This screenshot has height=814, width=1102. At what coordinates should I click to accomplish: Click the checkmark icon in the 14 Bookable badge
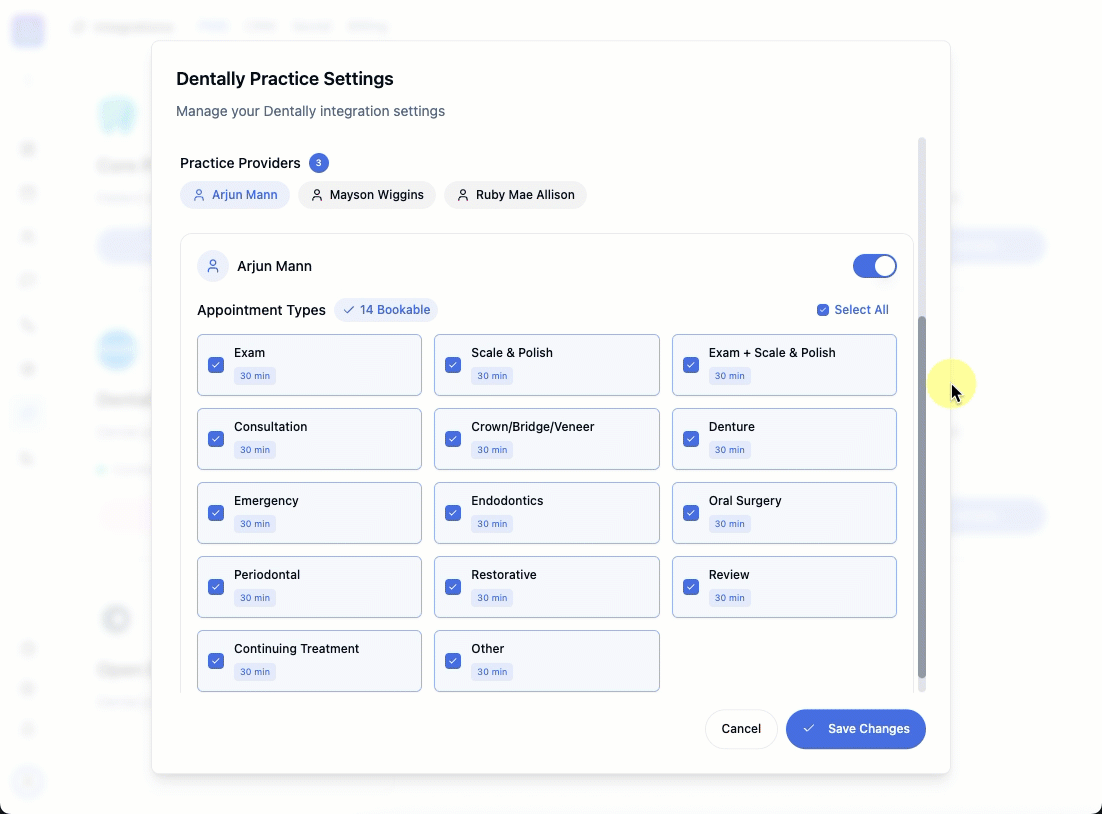coord(350,309)
